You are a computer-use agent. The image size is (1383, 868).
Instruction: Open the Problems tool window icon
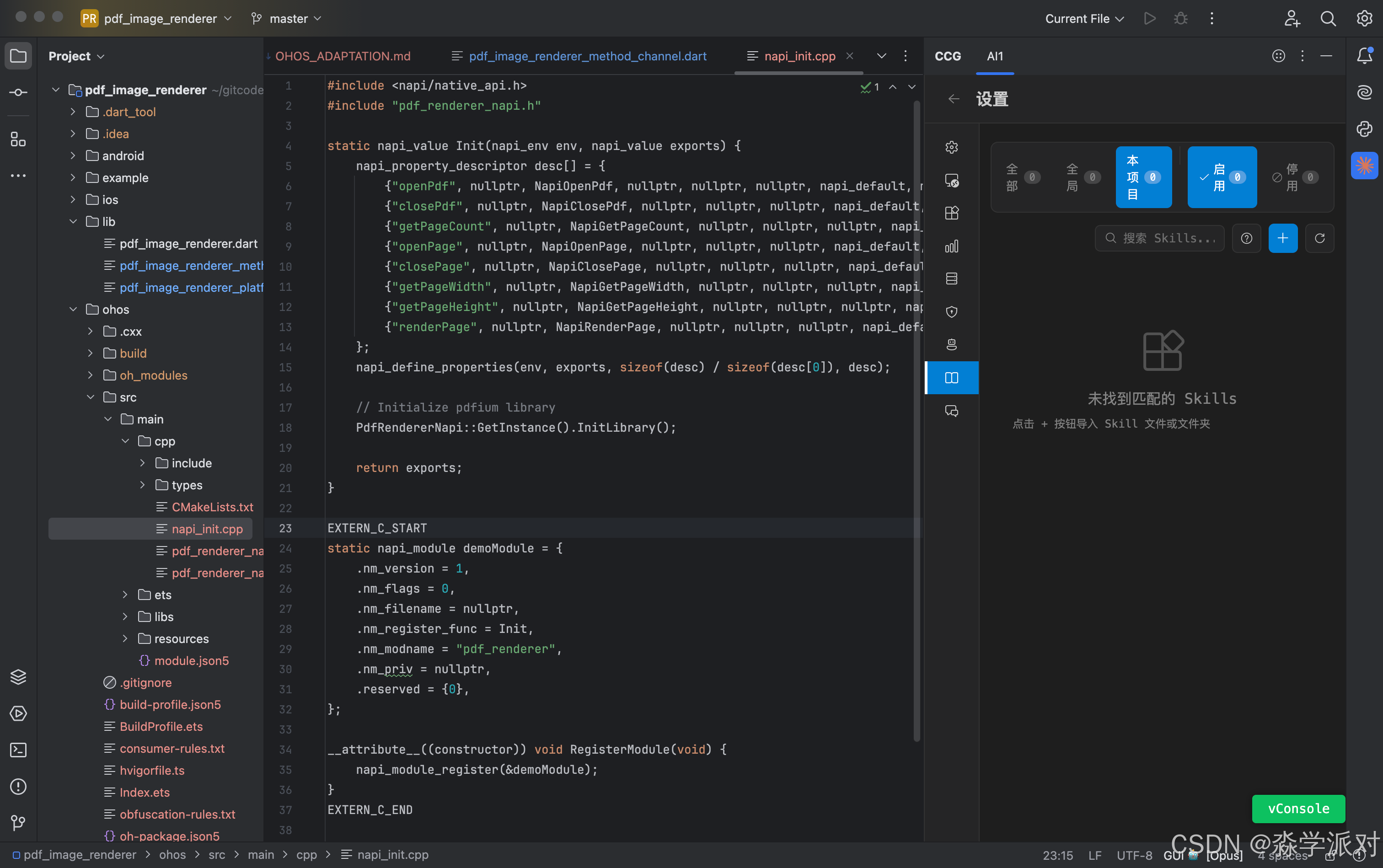(18, 787)
